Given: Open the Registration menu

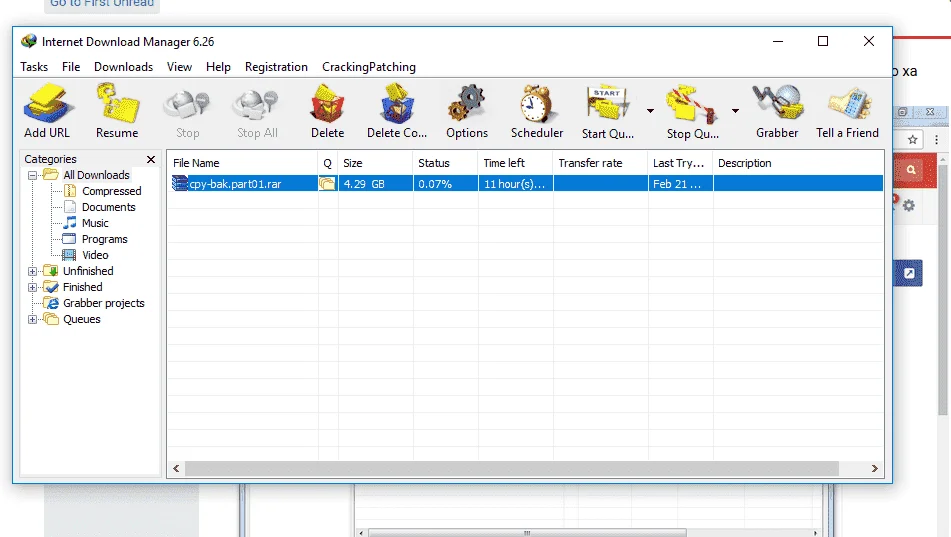Looking at the screenshot, I should pos(276,67).
